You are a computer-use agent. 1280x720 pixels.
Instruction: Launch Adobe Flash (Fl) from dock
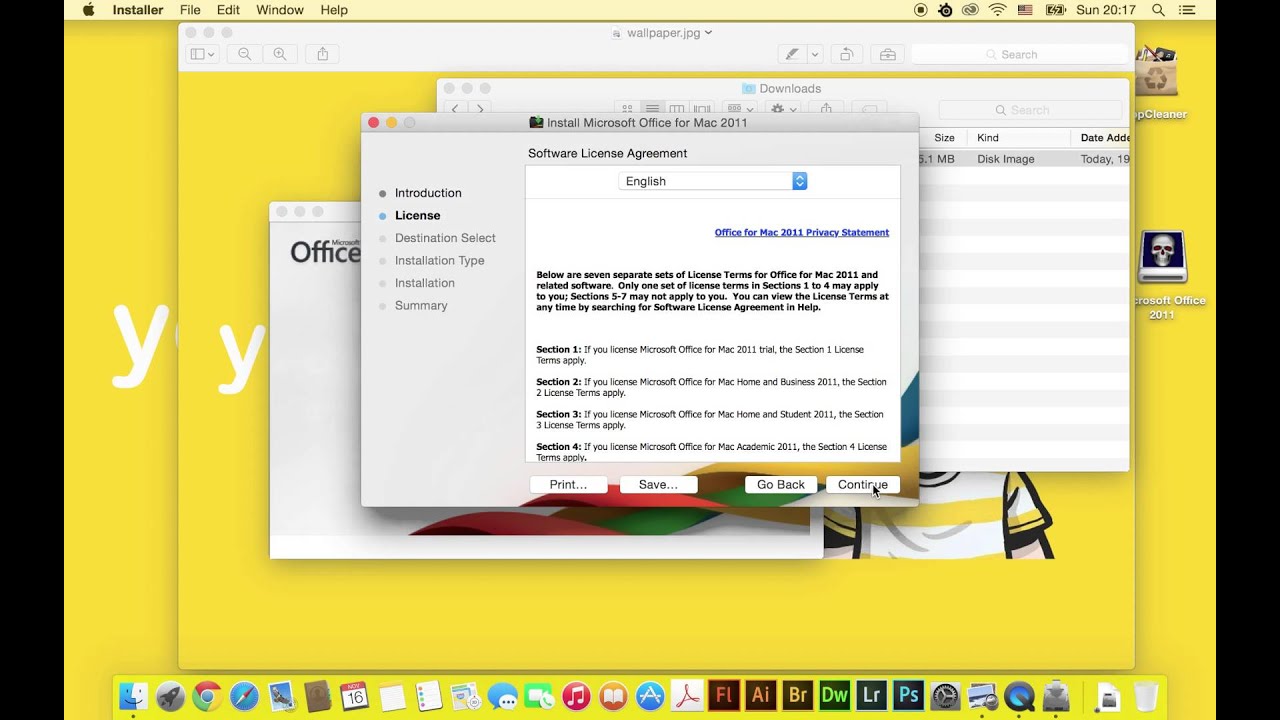coord(724,694)
